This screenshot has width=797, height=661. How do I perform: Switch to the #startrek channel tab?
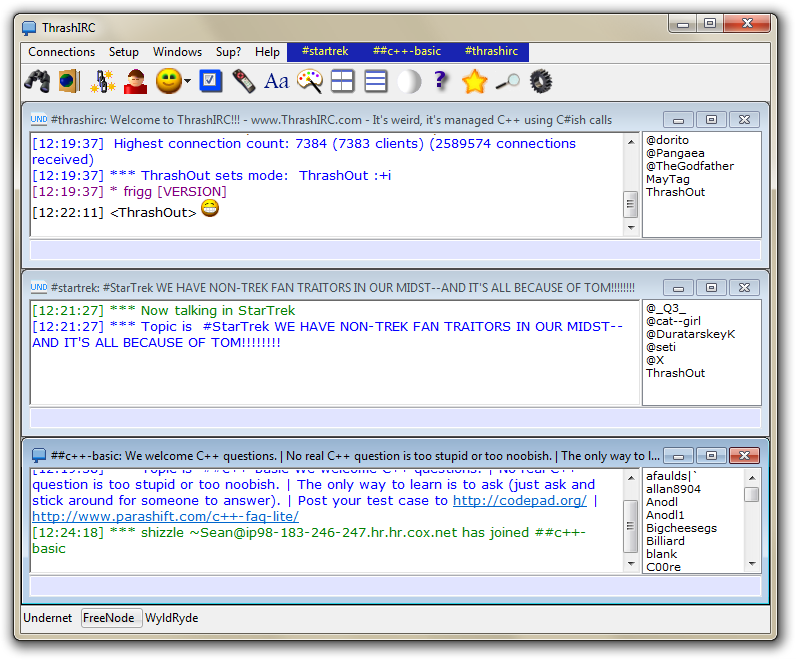point(325,51)
